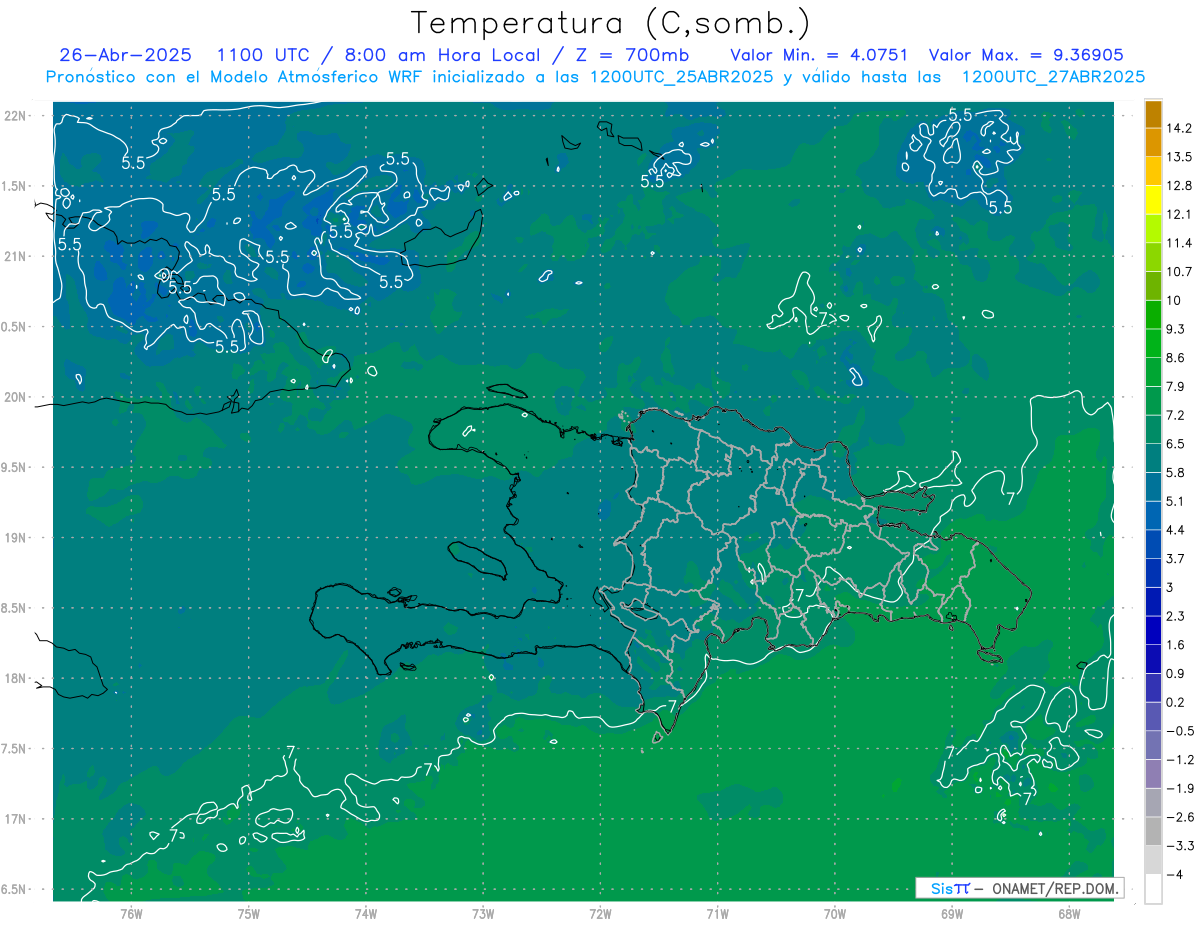Pick the white swatch at the scale bottom
The height and width of the screenshot is (927, 1200).
click(1153, 888)
